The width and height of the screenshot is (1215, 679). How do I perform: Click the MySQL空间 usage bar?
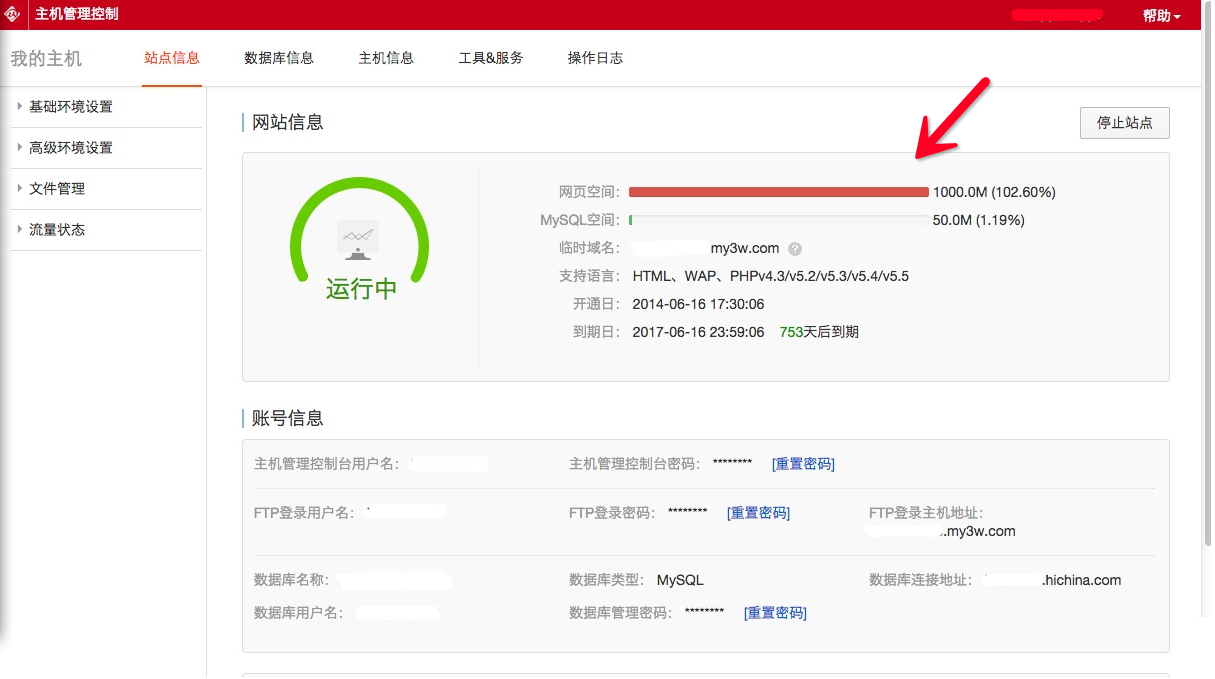(x=778, y=220)
